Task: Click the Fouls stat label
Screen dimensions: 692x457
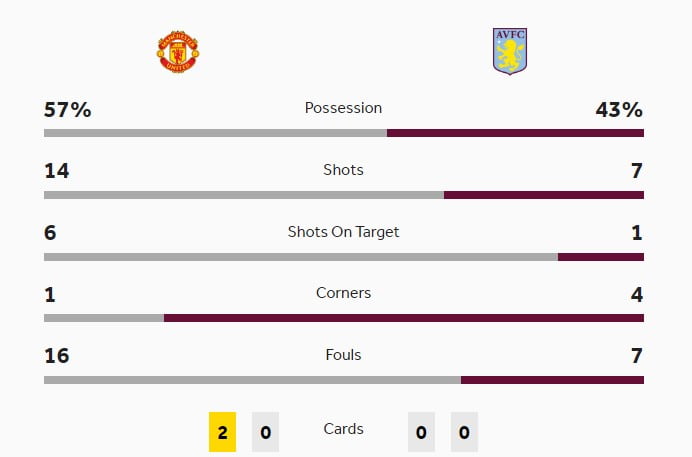Action: point(343,355)
